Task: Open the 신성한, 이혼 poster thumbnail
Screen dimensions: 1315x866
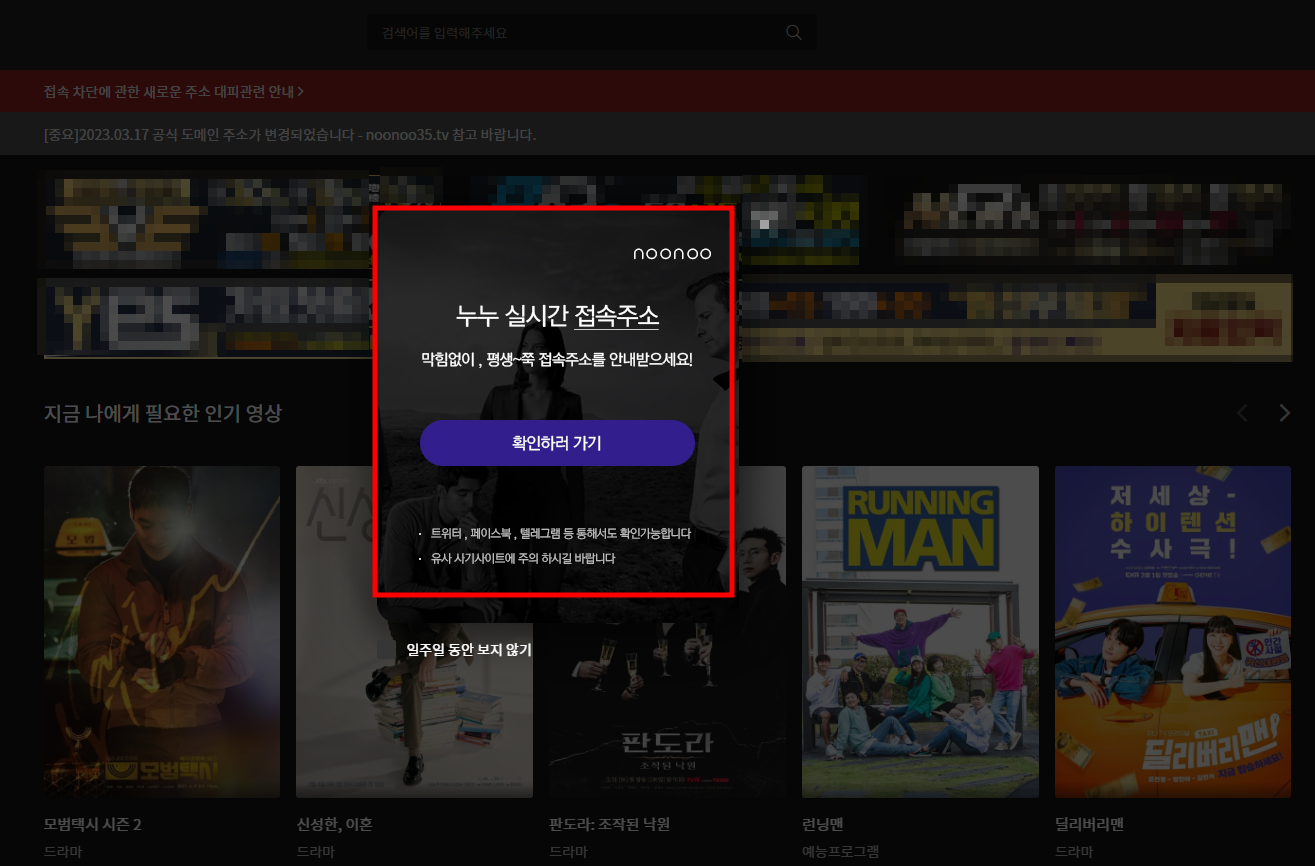Action: 414,631
